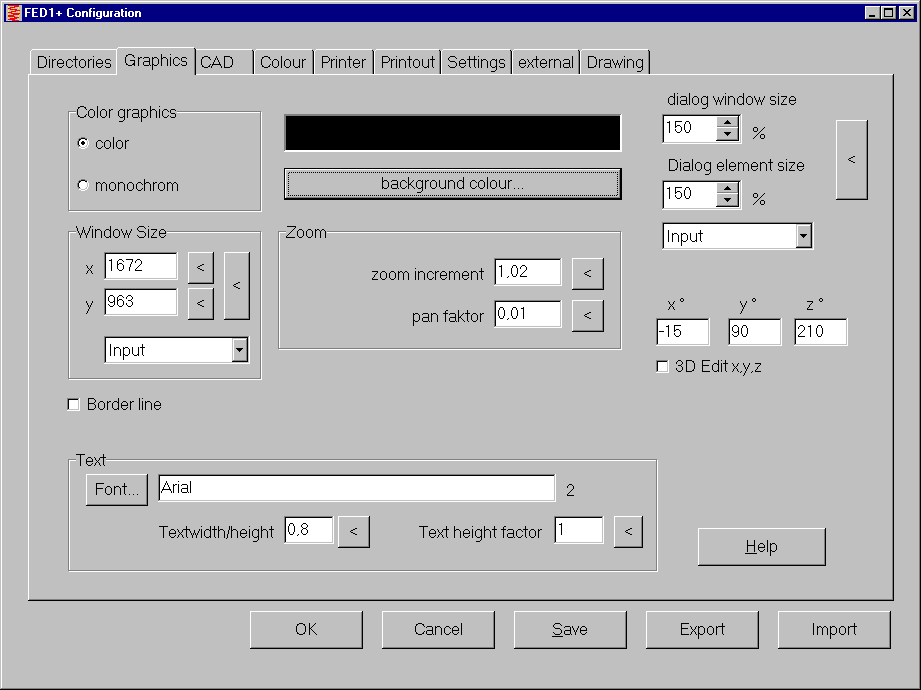Click the tall '<' button right of Window Size x/y

pyautogui.click(x=236, y=285)
